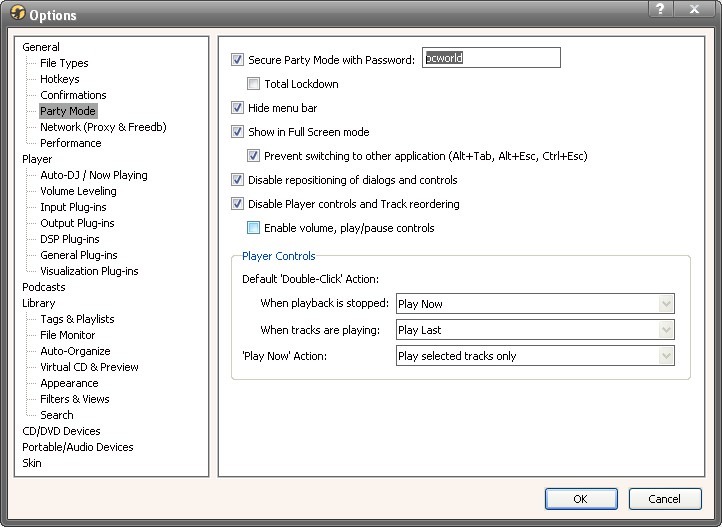Expand the 'Play Now' Action dropdown
This screenshot has width=722, height=527.
coord(534,356)
